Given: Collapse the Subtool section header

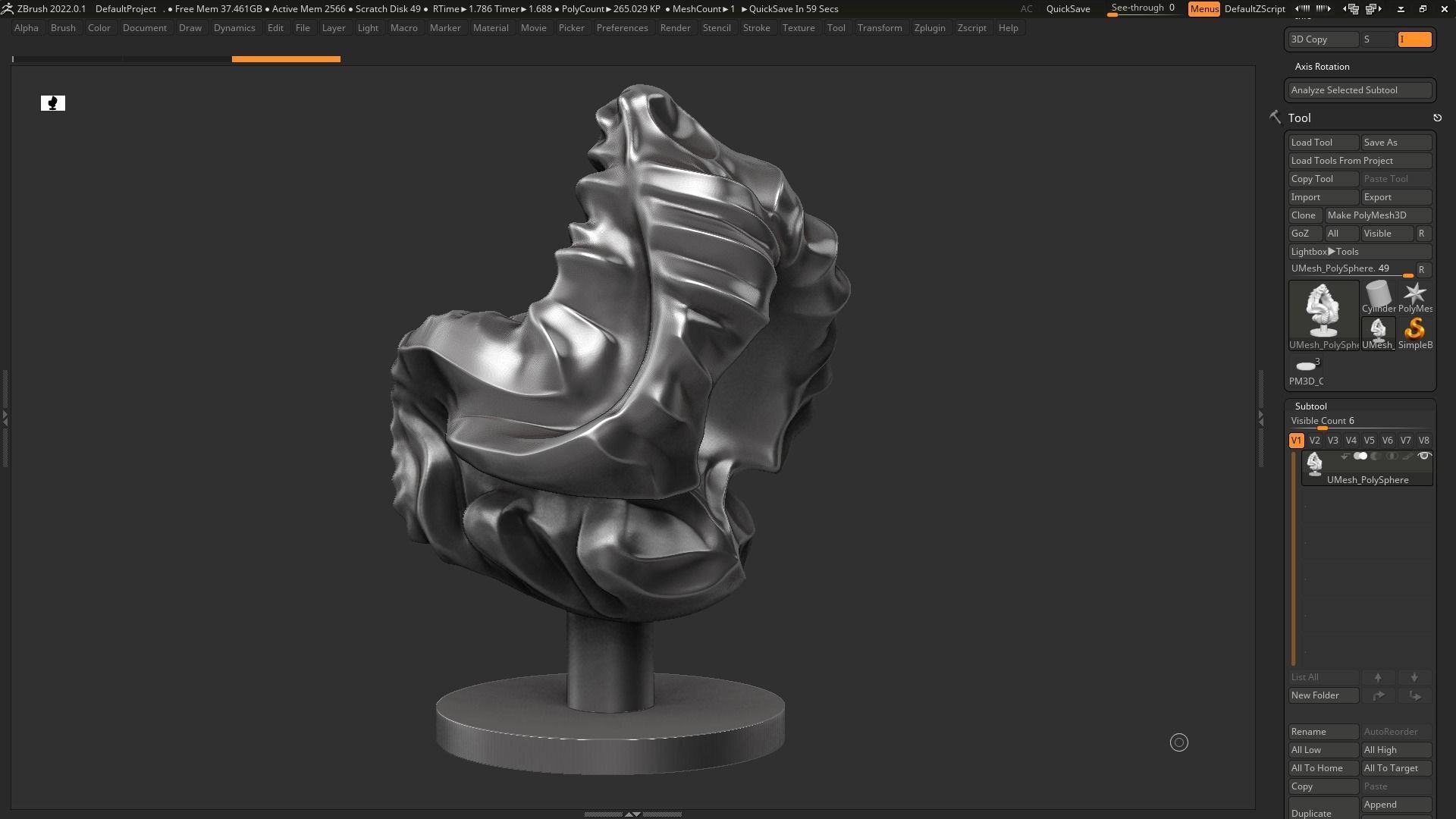Looking at the screenshot, I should (x=1310, y=406).
